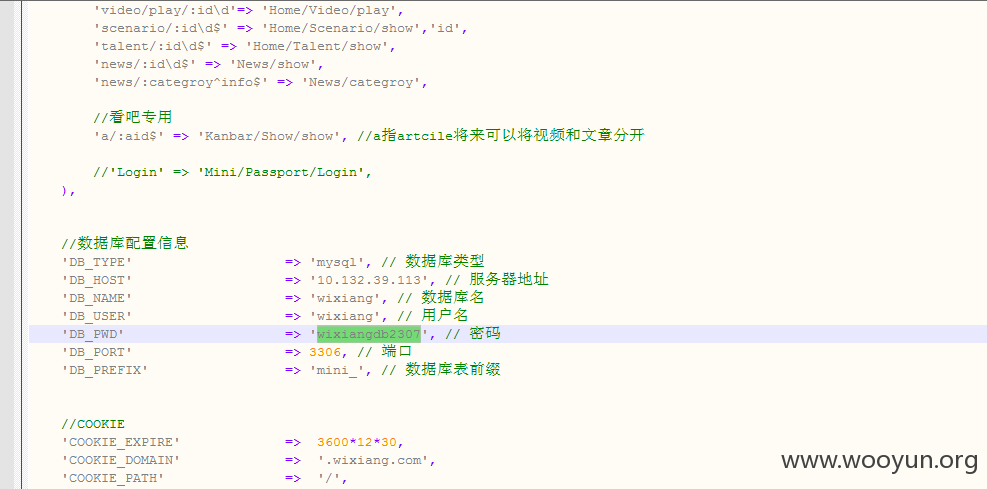Click the 'news/:categroy^info$' route key
The height and width of the screenshot is (489, 987).
(x=180, y=82)
